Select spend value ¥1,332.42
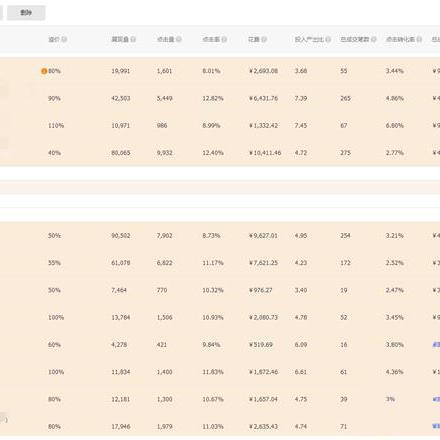The width and height of the screenshot is (440, 440). (263, 126)
